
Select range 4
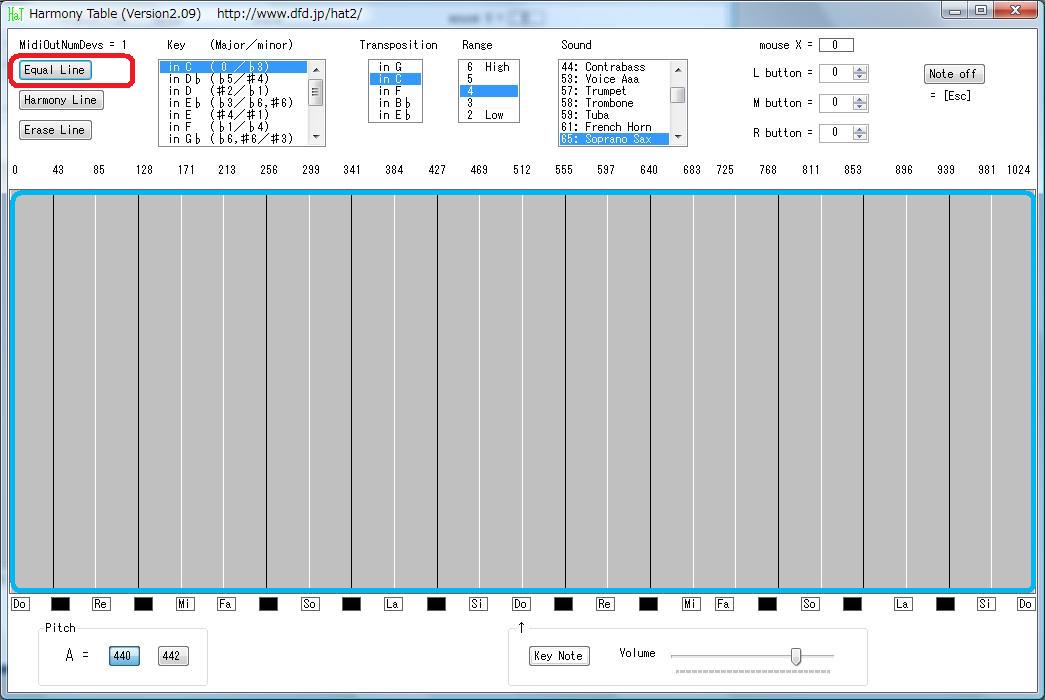click(x=489, y=91)
